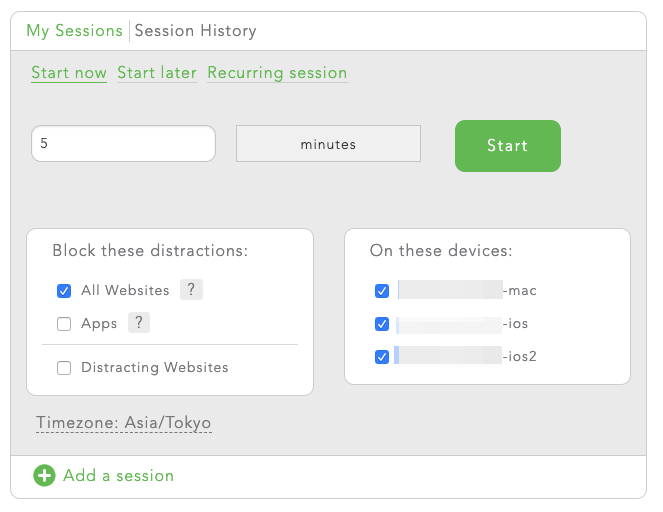Uncheck the -mac device checkbox
This screenshot has height=512, width=663.
(x=382, y=291)
